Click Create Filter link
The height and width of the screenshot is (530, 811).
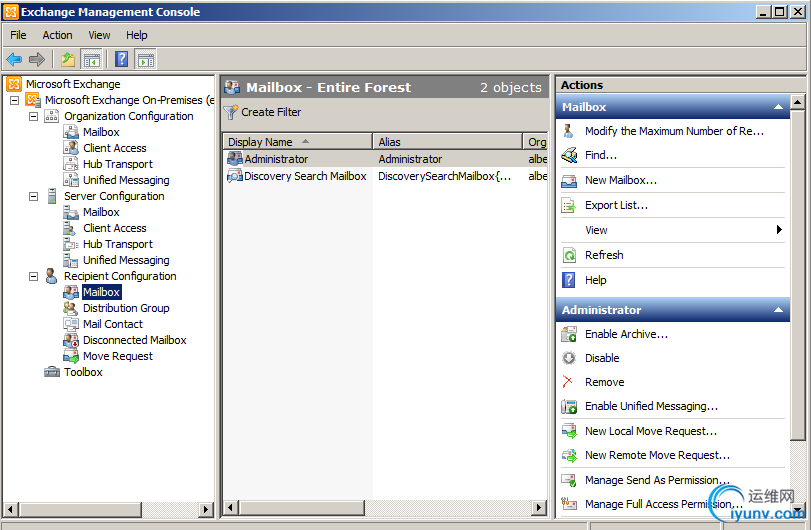[x=271, y=112]
